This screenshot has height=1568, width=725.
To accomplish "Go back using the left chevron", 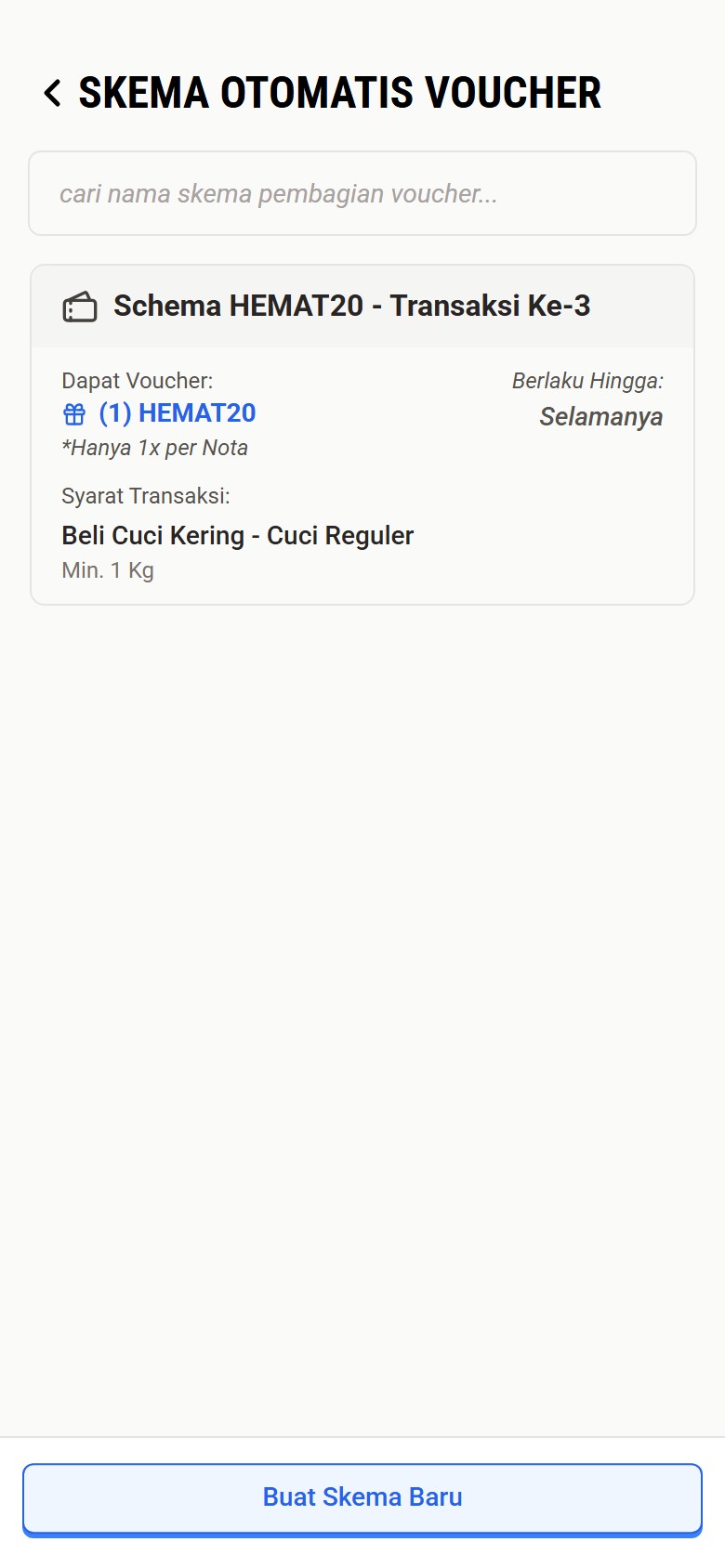I will [x=53, y=93].
